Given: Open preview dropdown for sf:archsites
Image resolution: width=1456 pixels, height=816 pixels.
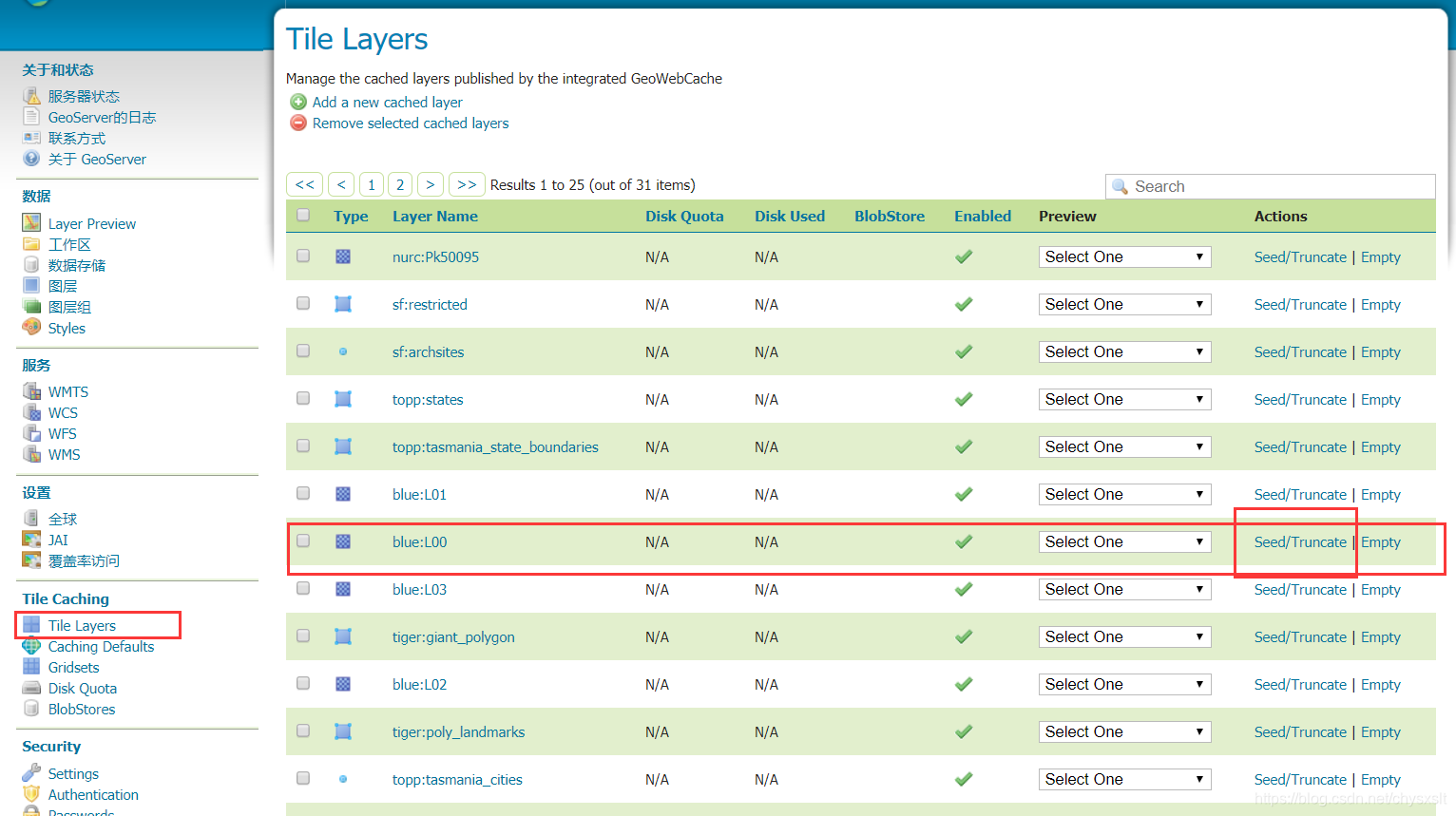Looking at the screenshot, I should click(1124, 351).
